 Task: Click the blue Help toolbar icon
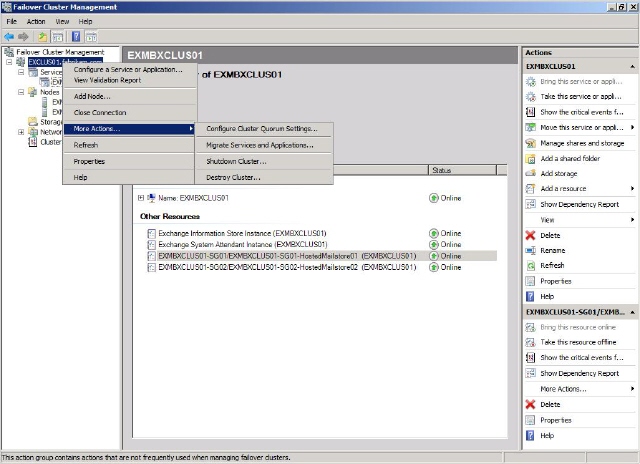click(76, 37)
